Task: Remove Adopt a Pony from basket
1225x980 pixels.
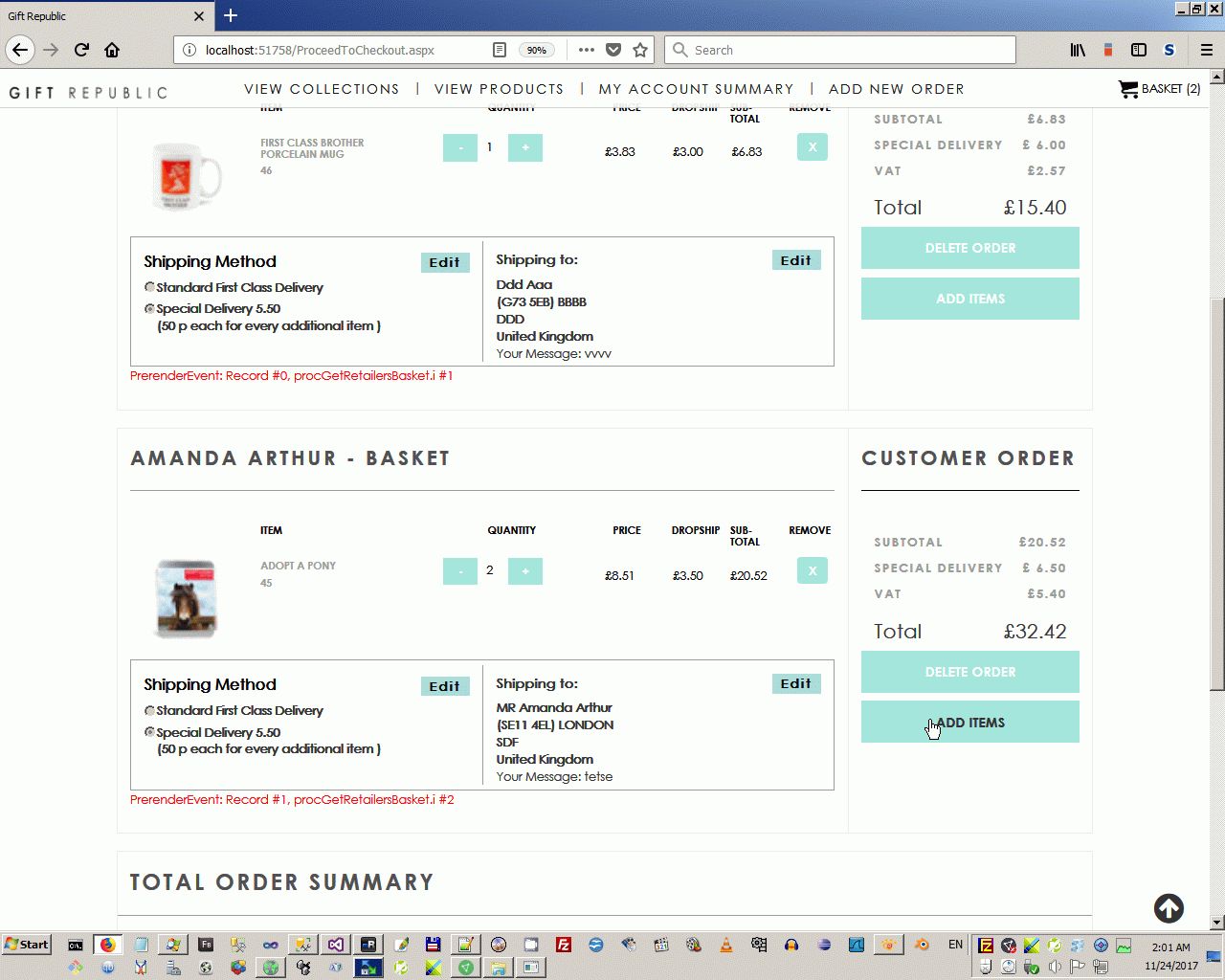Action: (813, 570)
